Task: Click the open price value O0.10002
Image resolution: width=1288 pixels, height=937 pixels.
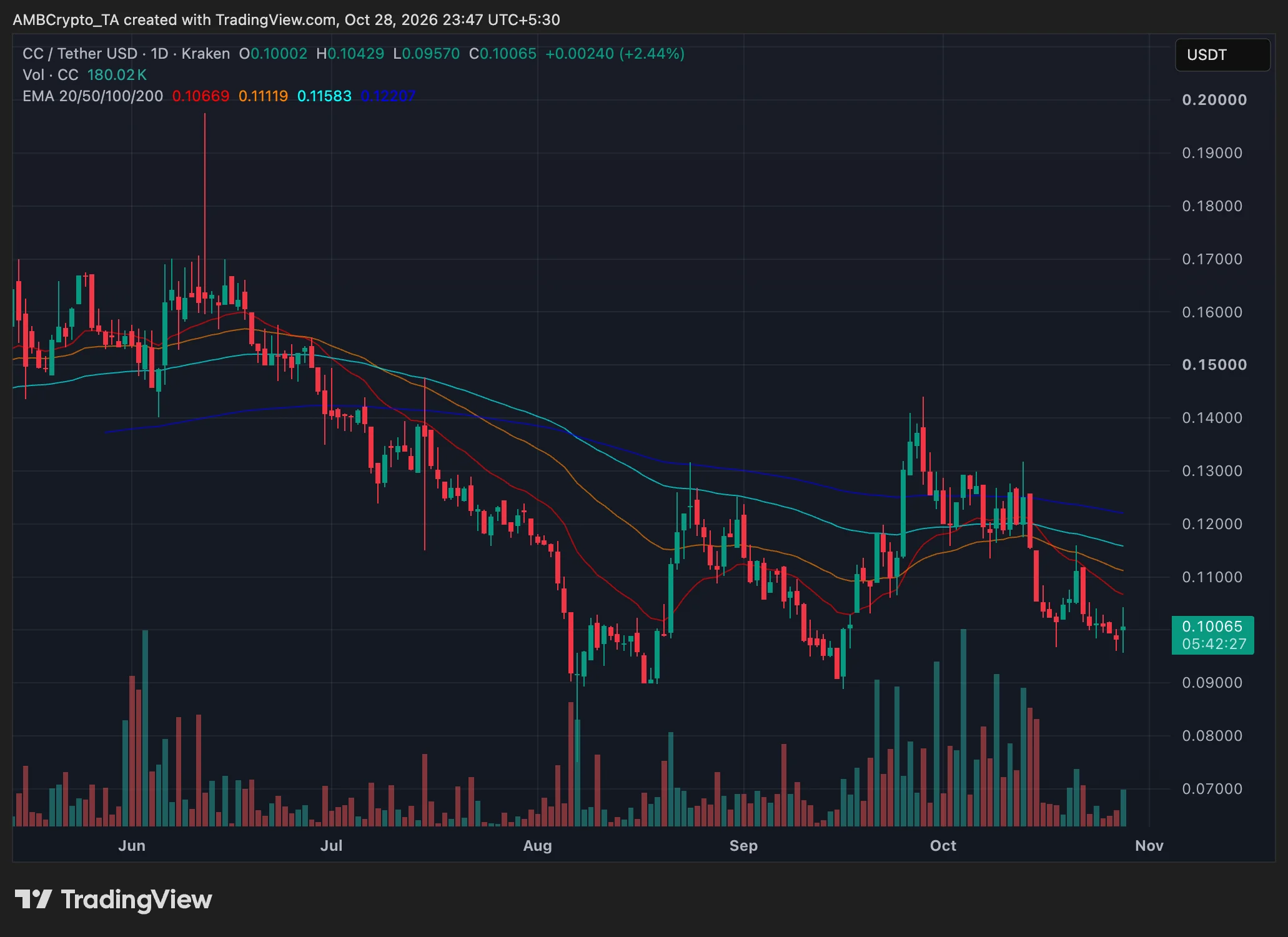Action: coord(273,54)
